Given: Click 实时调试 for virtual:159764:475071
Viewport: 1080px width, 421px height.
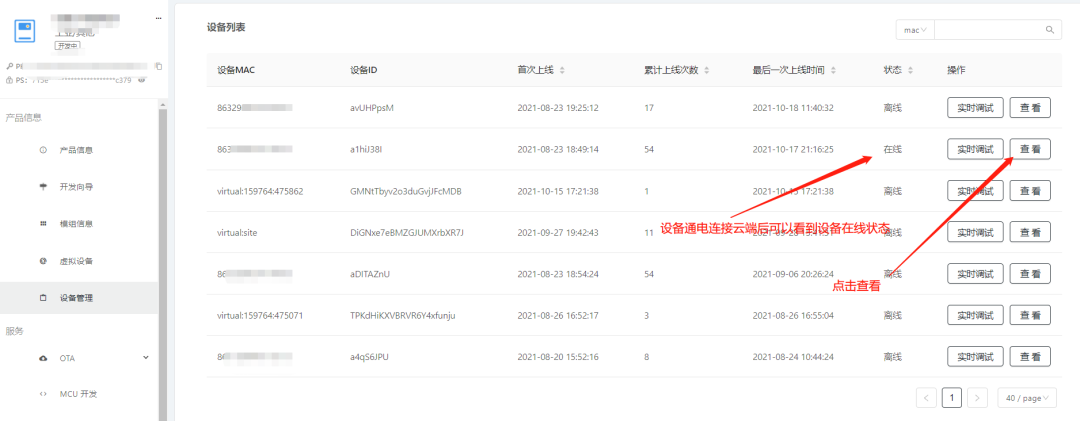Looking at the screenshot, I should [975, 315].
